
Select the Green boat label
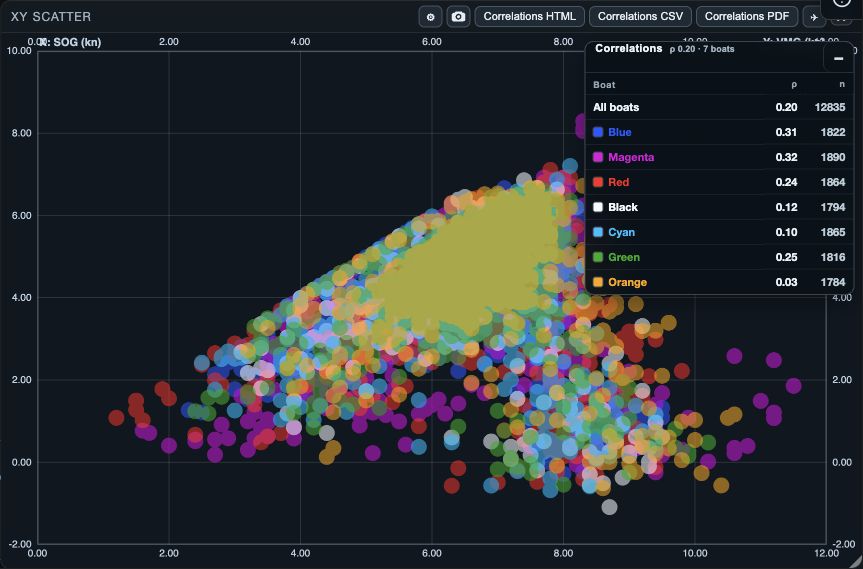pos(624,257)
